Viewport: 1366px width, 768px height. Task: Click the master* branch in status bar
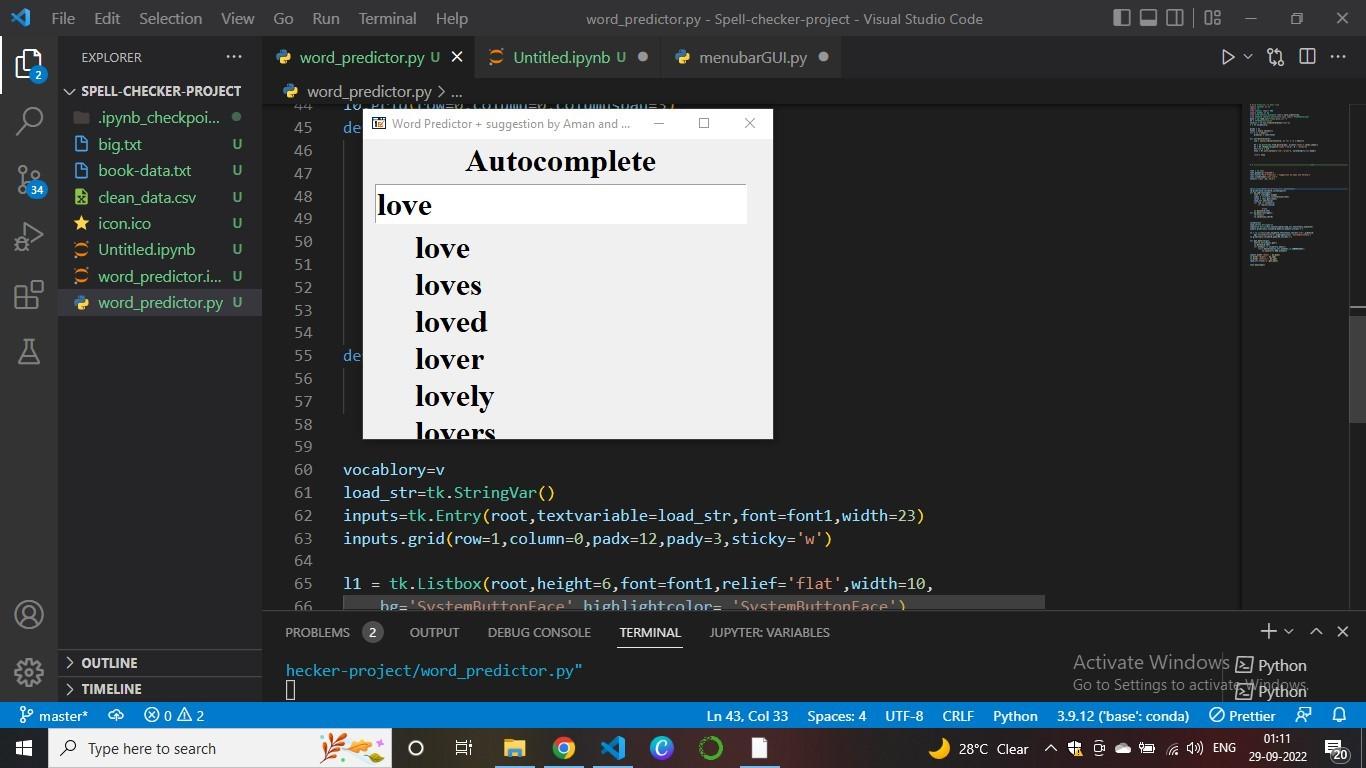tap(54, 716)
